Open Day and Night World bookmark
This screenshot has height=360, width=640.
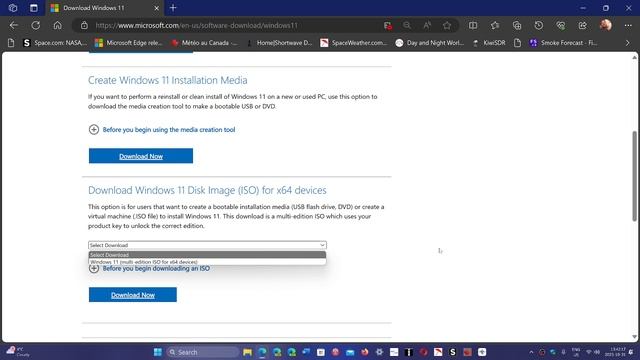[x=429, y=42]
